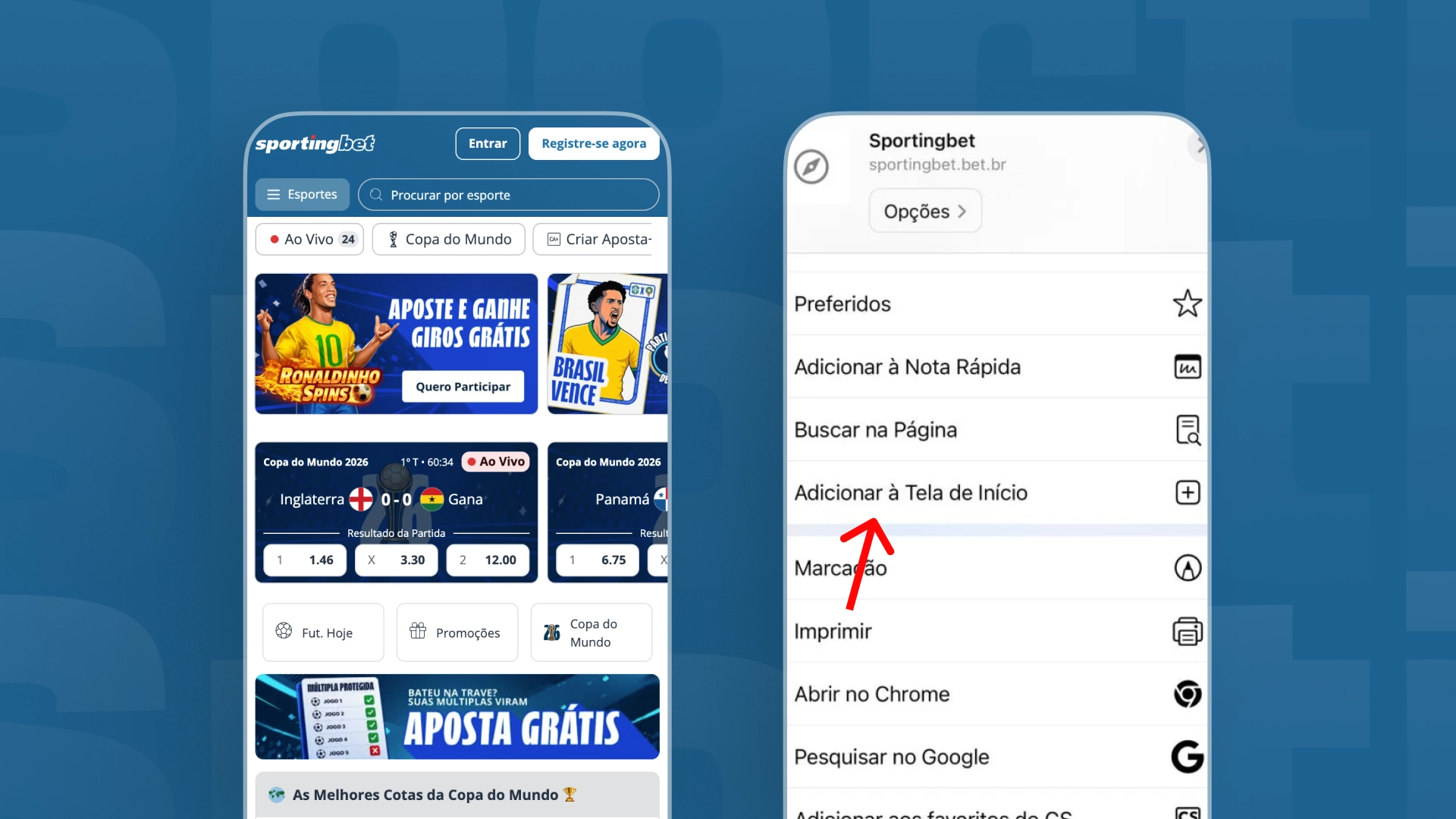Click the football icon in Fut. Hoje
The height and width of the screenshot is (819, 1456).
coord(284,631)
